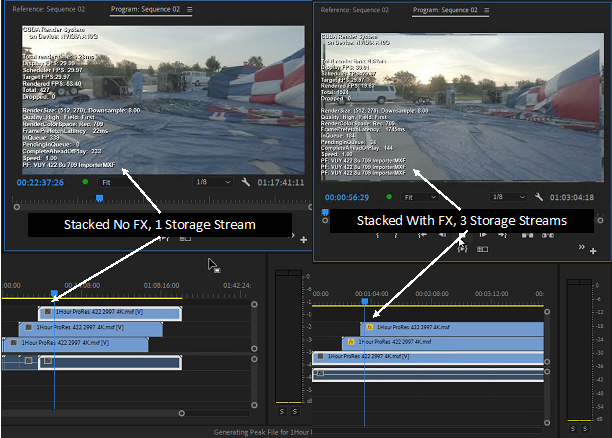Click the Mark In button in right monitor

[x=377, y=235]
